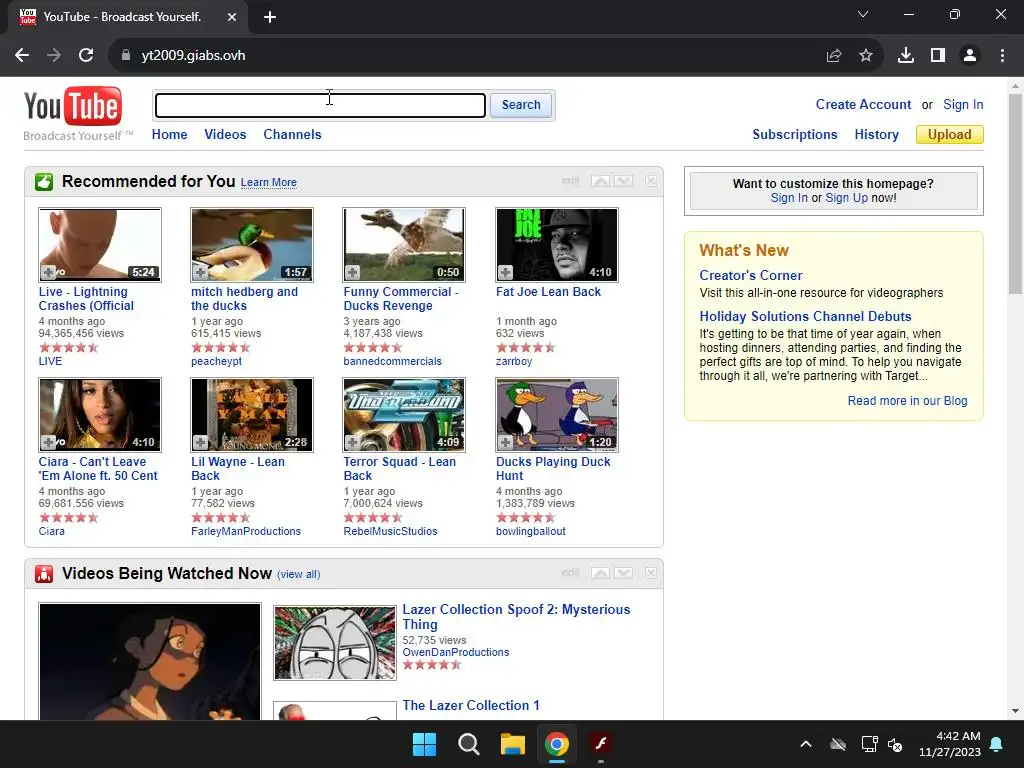The image size is (1024, 768).
Task: Bookmark this page with star icon
Action: (866, 56)
